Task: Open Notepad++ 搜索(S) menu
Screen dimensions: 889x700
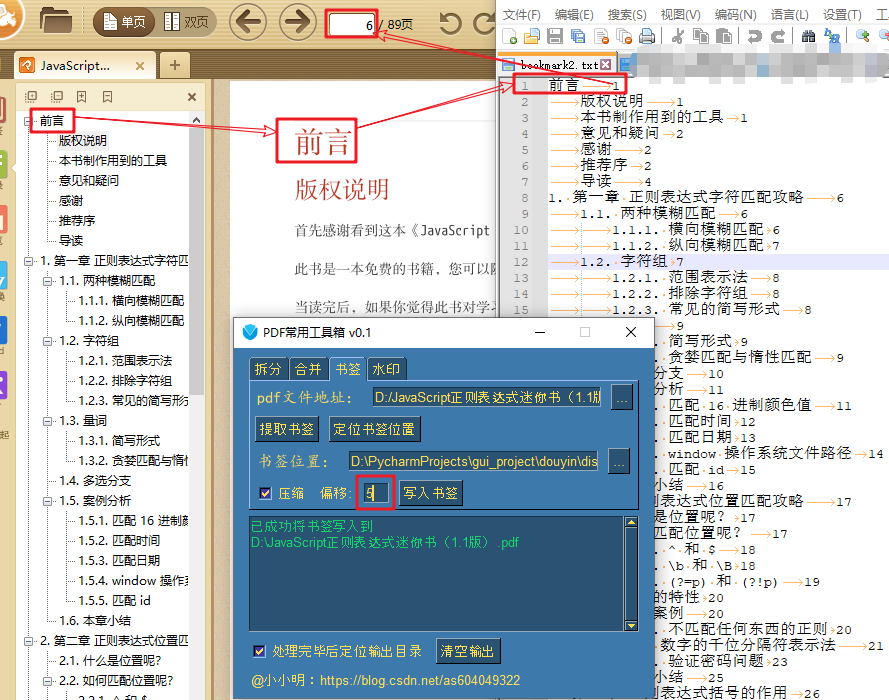Action: coord(627,15)
